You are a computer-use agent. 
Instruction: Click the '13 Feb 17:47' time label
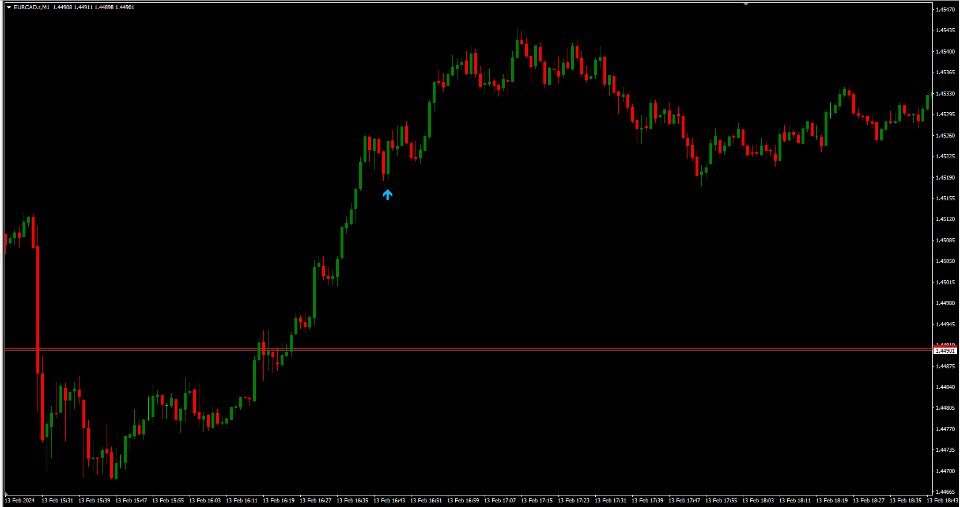pyautogui.click(x=684, y=500)
